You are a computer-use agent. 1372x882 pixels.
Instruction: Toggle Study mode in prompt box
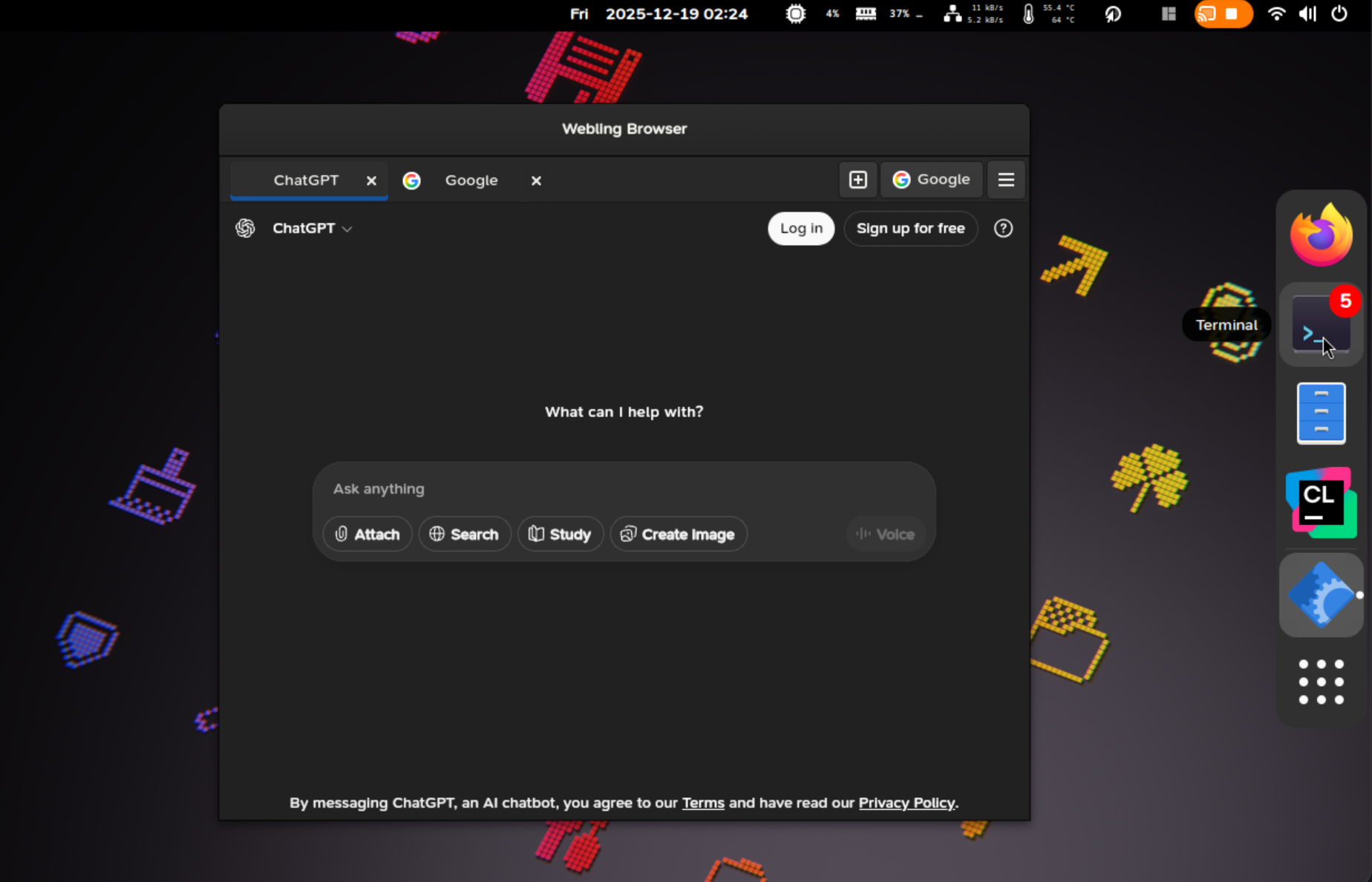[x=560, y=535]
